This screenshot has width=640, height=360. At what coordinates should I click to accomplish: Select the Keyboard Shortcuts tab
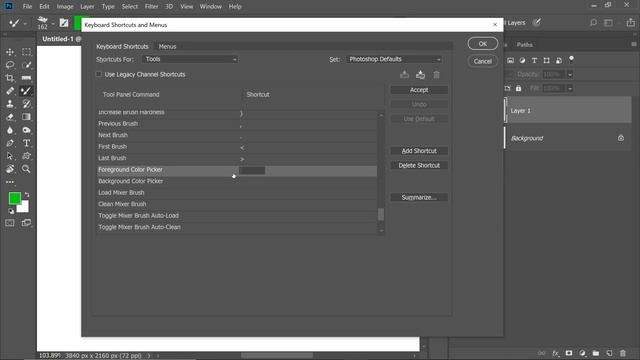[x=122, y=47]
